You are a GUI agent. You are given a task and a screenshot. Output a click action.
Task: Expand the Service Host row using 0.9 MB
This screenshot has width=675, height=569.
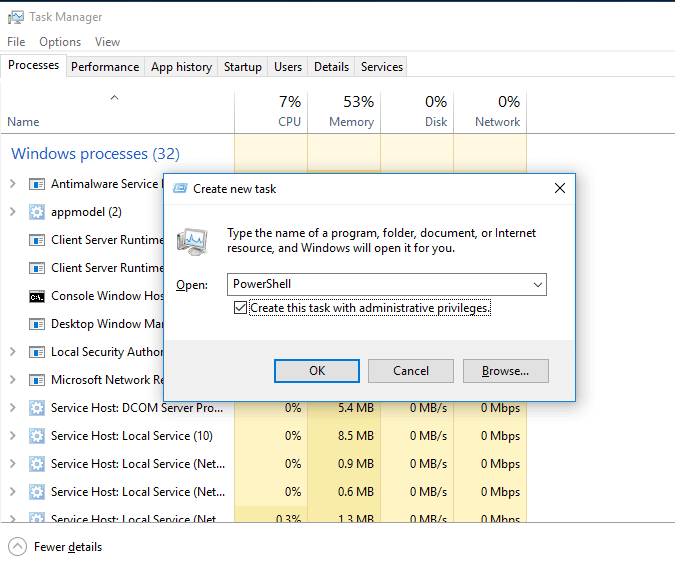pyautogui.click(x=13, y=464)
